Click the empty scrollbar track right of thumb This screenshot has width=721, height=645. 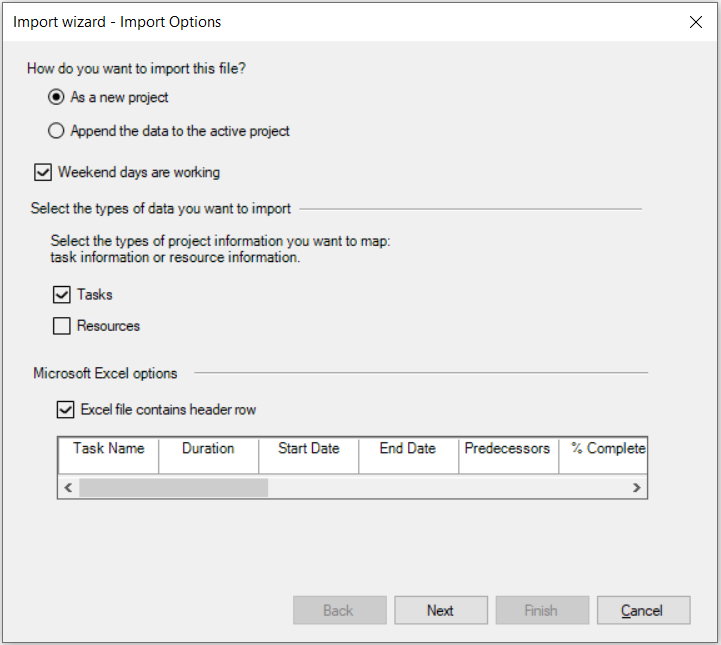point(447,487)
